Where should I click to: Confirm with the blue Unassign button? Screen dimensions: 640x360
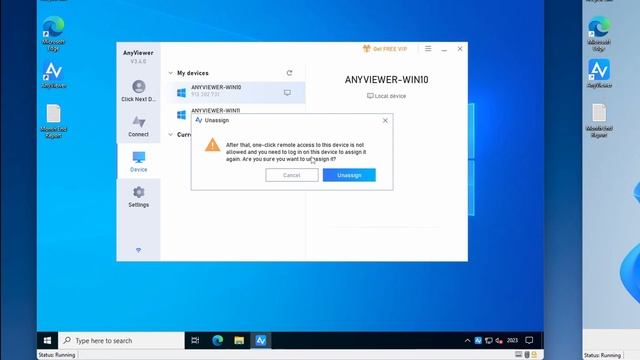(349, 175)
